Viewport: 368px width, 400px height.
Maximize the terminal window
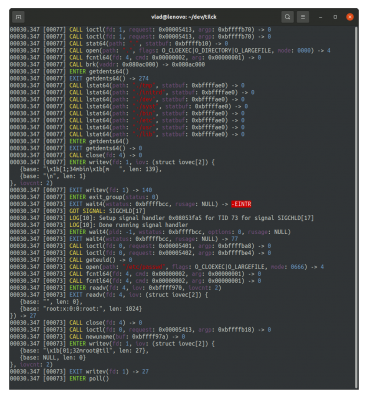pyautogui.click(x=335, y=17)
